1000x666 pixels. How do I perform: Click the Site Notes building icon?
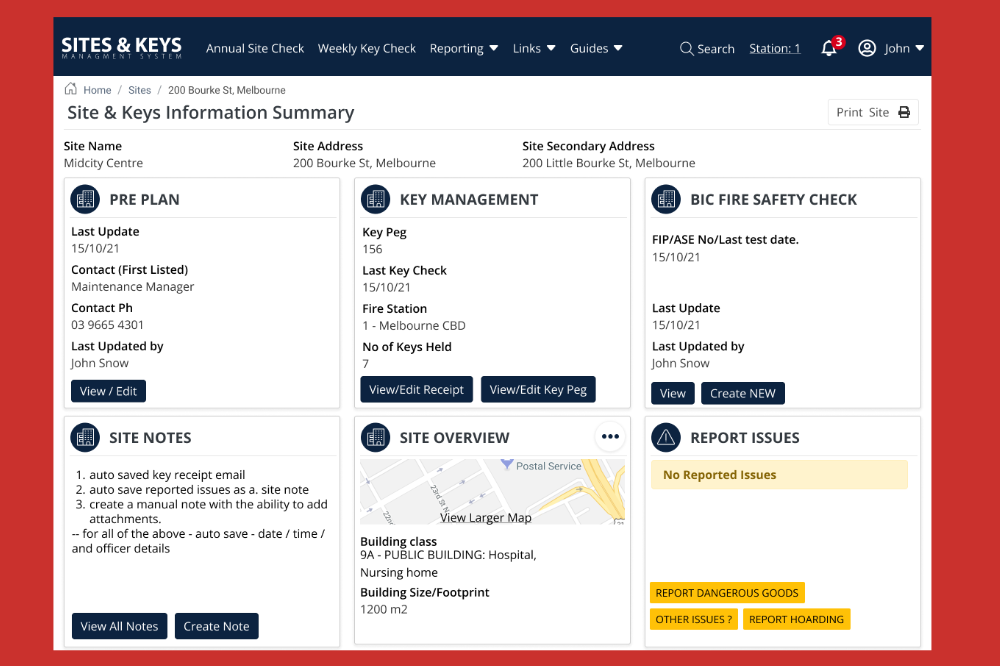point(85,438)
